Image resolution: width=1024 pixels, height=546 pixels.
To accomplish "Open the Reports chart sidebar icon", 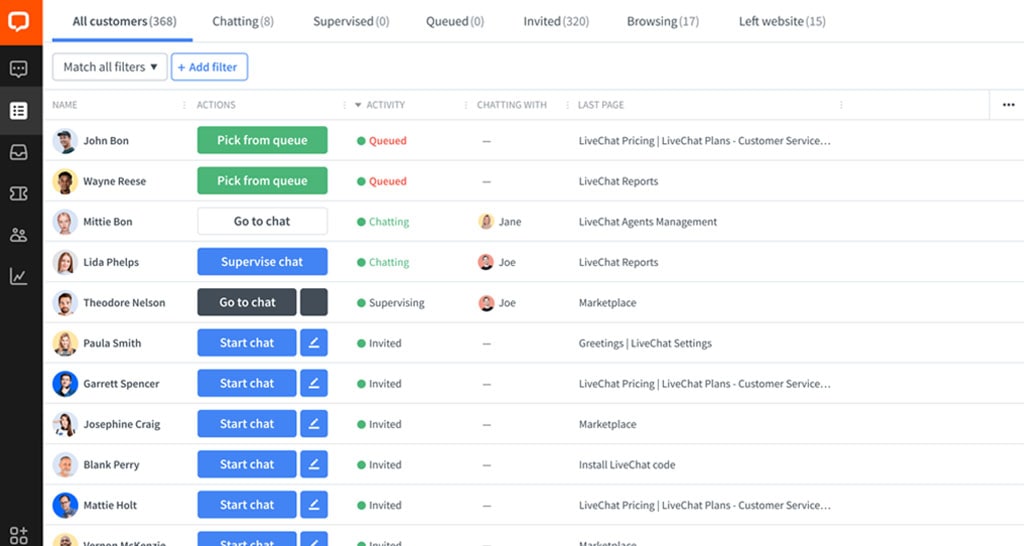I will point(19,276).
